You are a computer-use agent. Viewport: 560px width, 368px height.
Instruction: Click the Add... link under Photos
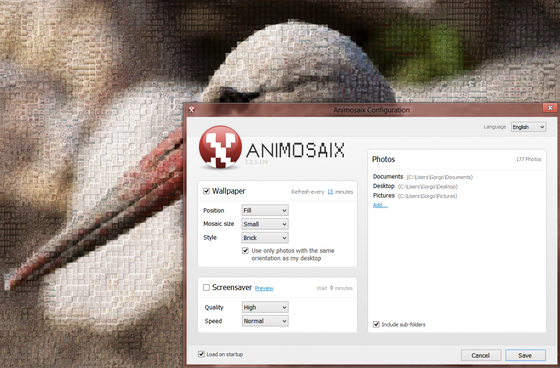380,205
